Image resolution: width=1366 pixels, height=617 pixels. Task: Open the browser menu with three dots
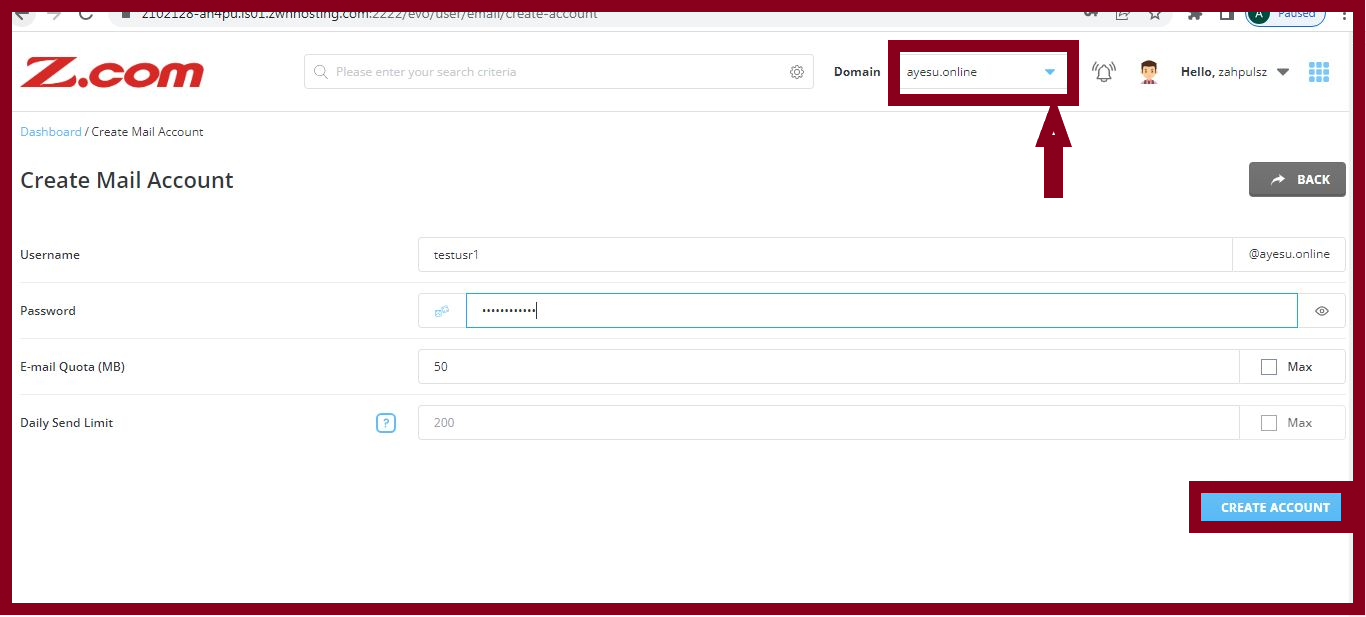[1344, 14]
